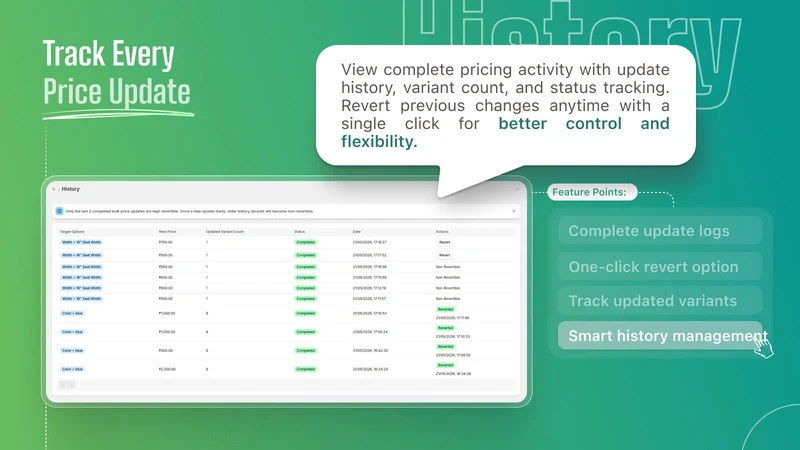
Task: Click the New Price column header
Action: point(167,232)
